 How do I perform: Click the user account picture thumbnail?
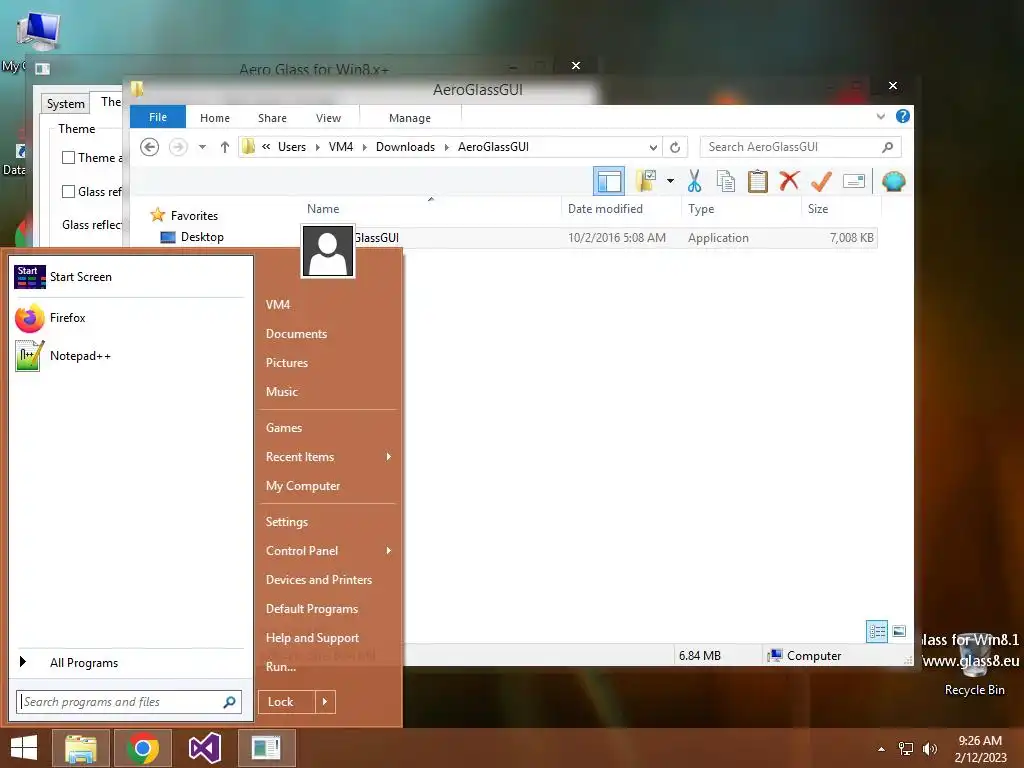pos(328,251)
